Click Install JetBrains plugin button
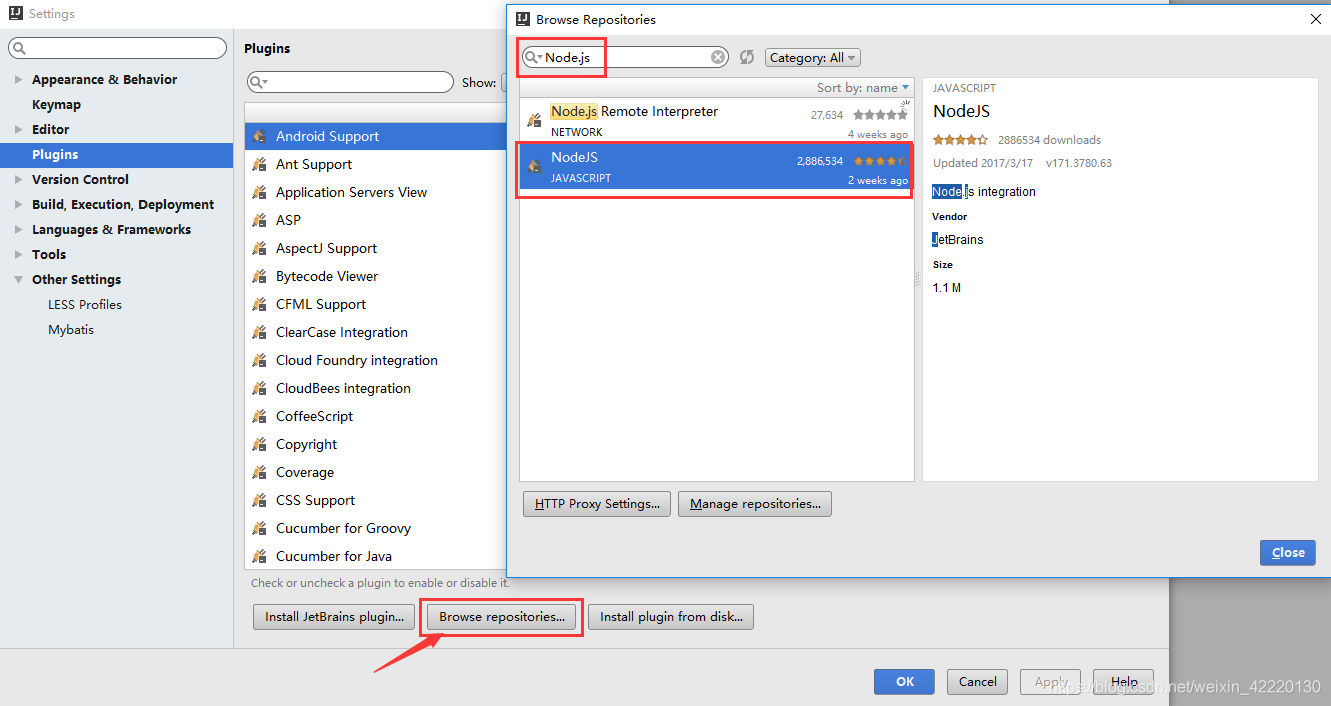 [334, 617]
